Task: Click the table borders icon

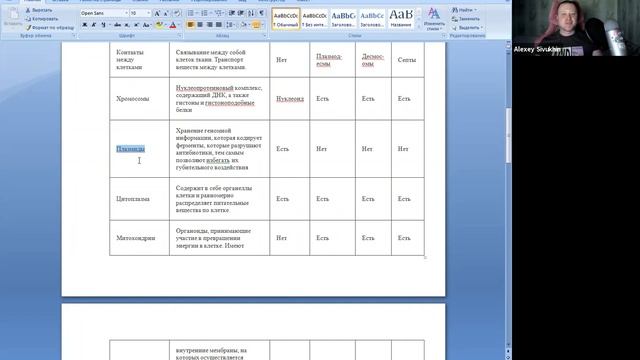Action: pos(256,25)
